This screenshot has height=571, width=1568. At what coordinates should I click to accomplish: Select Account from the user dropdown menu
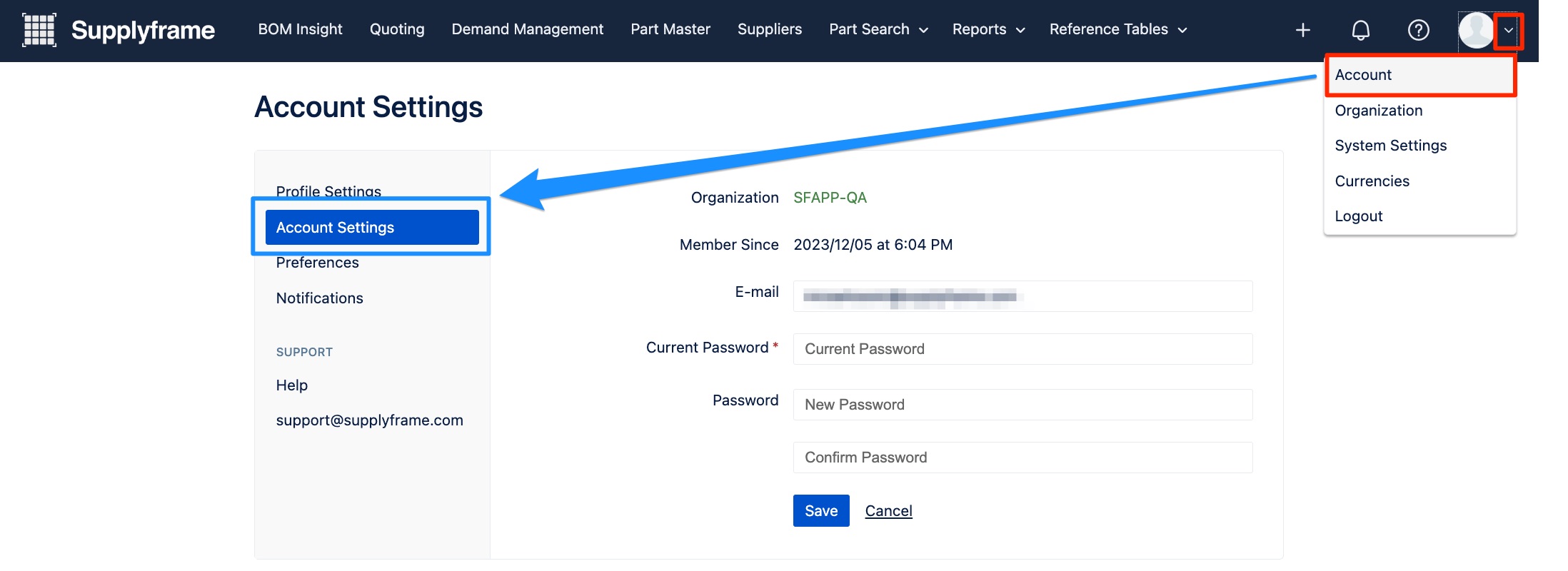click(x=1420, y=75)
